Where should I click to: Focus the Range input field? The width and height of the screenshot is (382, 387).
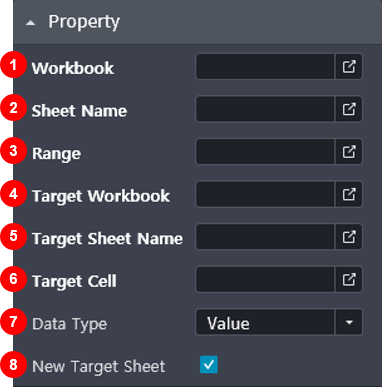[265, 152]
